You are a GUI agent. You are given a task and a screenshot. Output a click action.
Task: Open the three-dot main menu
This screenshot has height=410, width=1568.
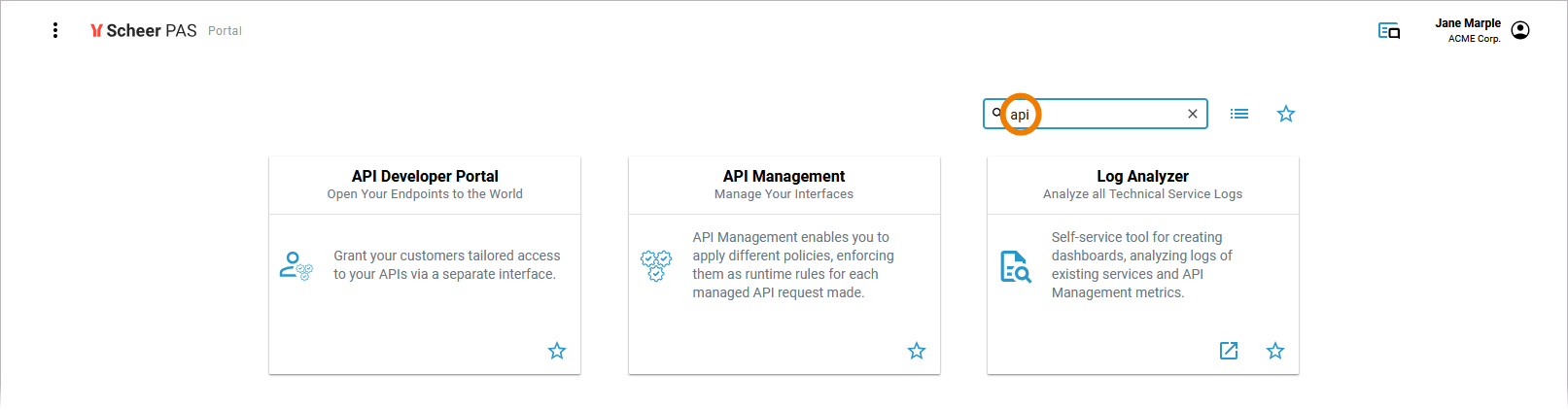coord(55,30)
